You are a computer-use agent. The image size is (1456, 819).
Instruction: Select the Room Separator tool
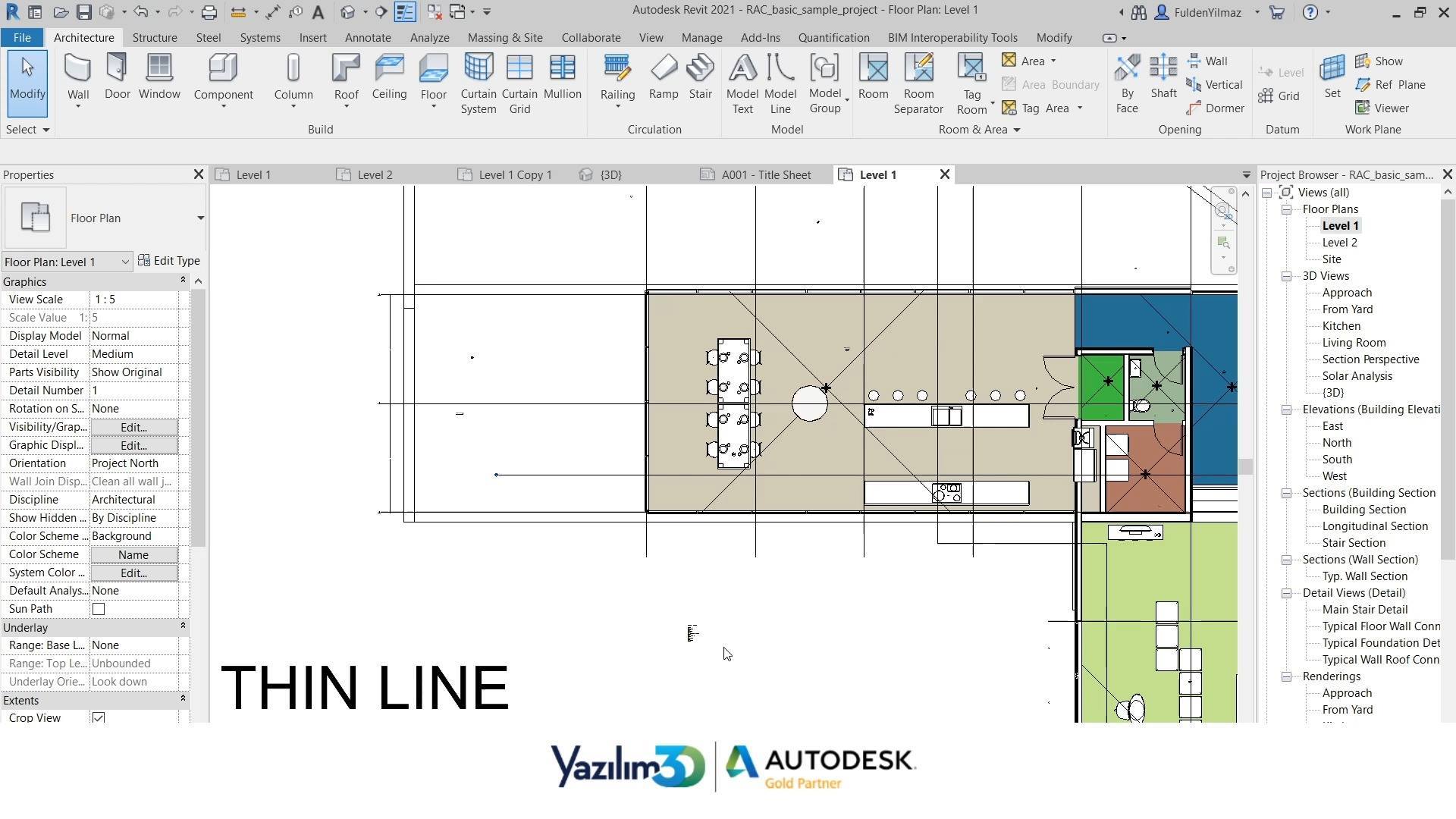coord(918,84)
